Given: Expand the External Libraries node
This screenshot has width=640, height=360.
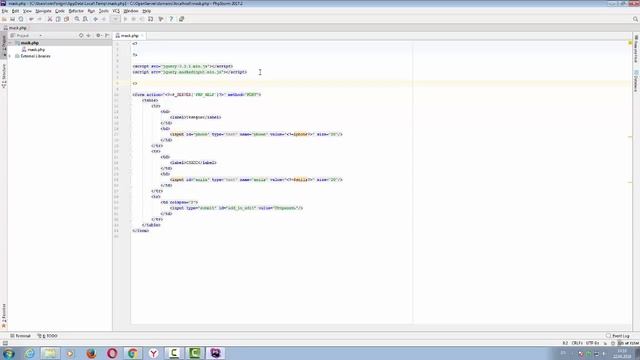Looking at the screenshot, I should 10,56.
